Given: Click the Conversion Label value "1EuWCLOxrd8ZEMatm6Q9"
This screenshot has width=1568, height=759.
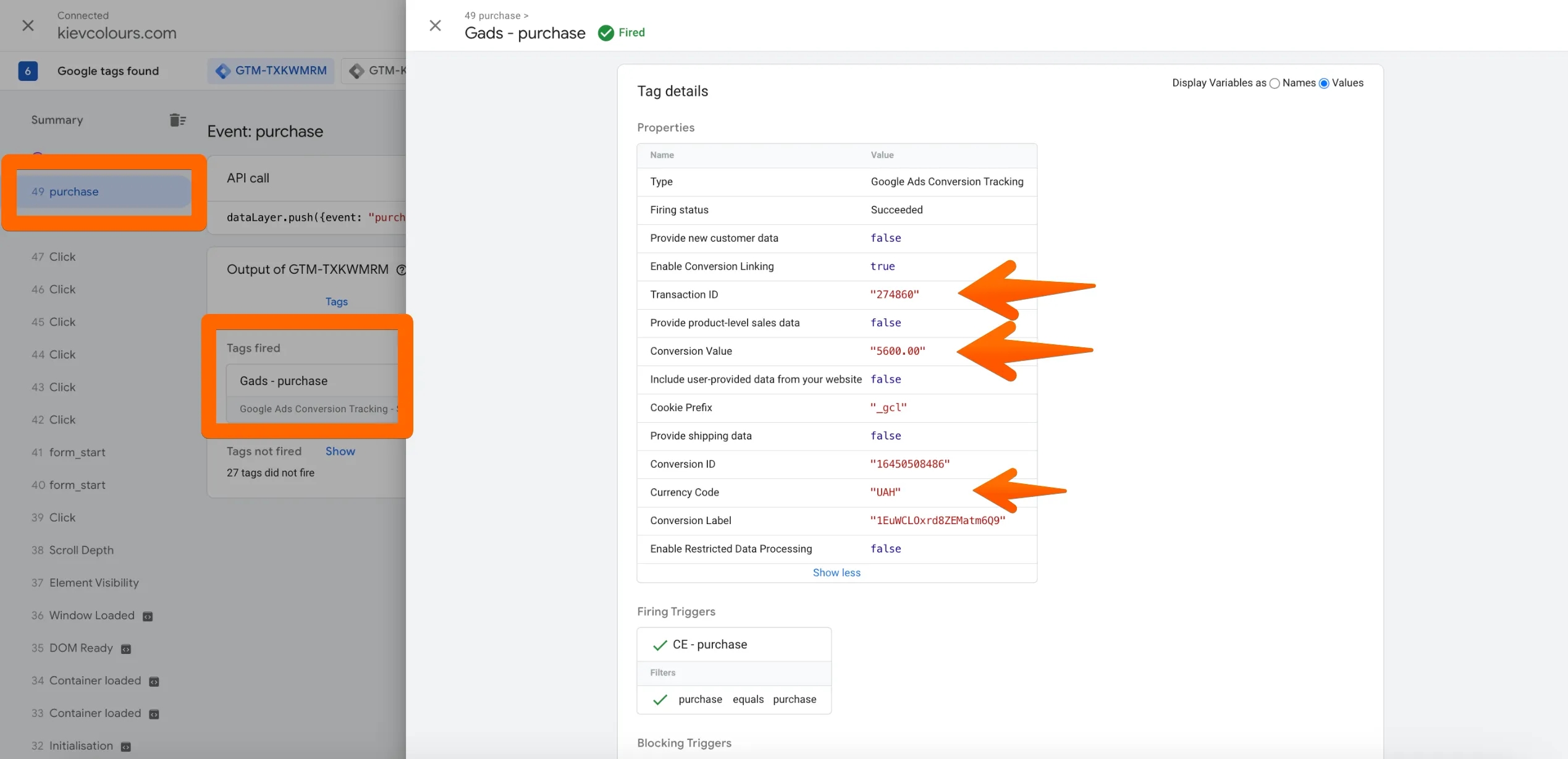Looking at the screenshot, I should pos(938,520).
